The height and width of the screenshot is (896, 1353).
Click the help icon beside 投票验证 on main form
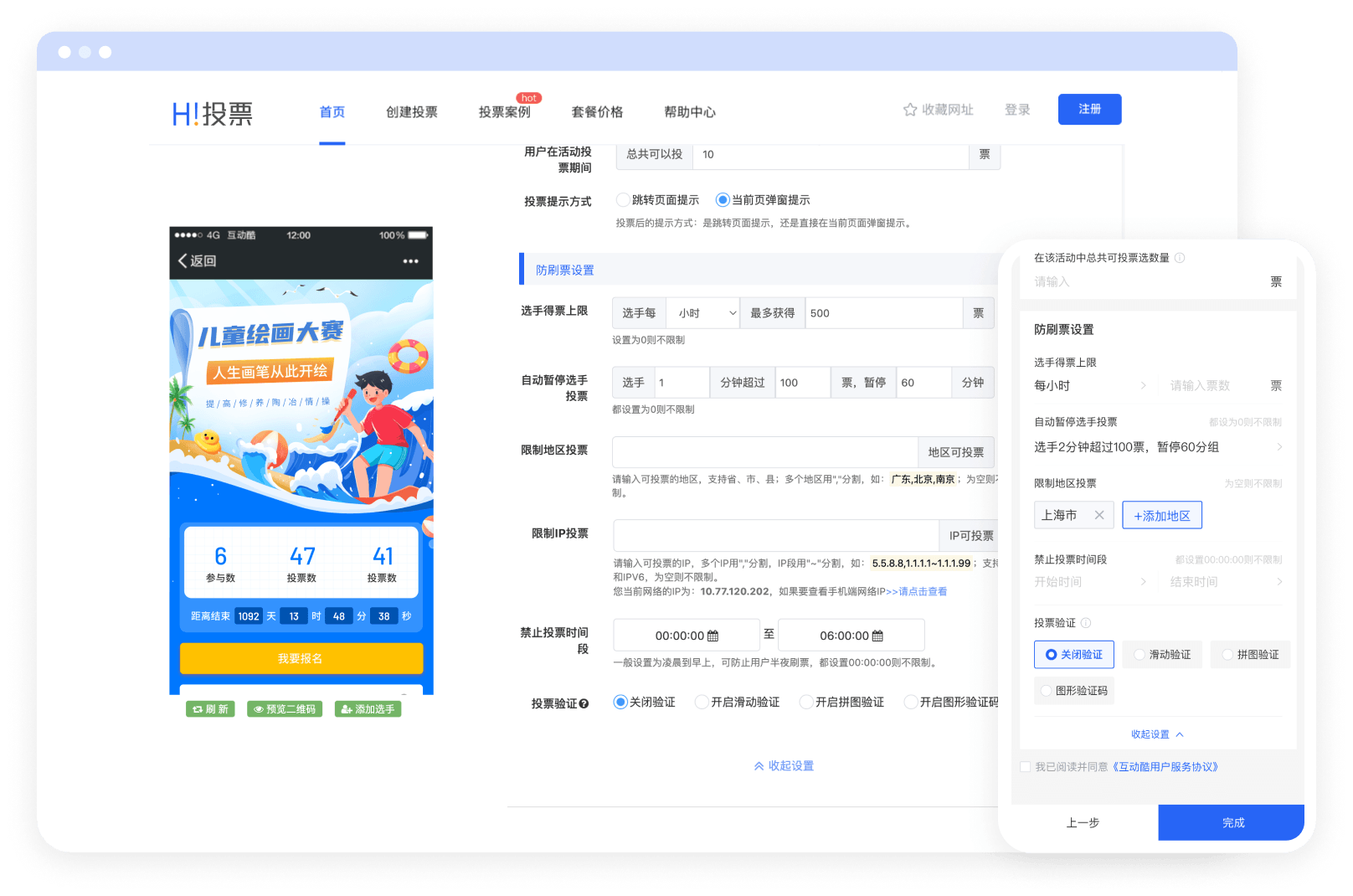(x=584, y=703)
